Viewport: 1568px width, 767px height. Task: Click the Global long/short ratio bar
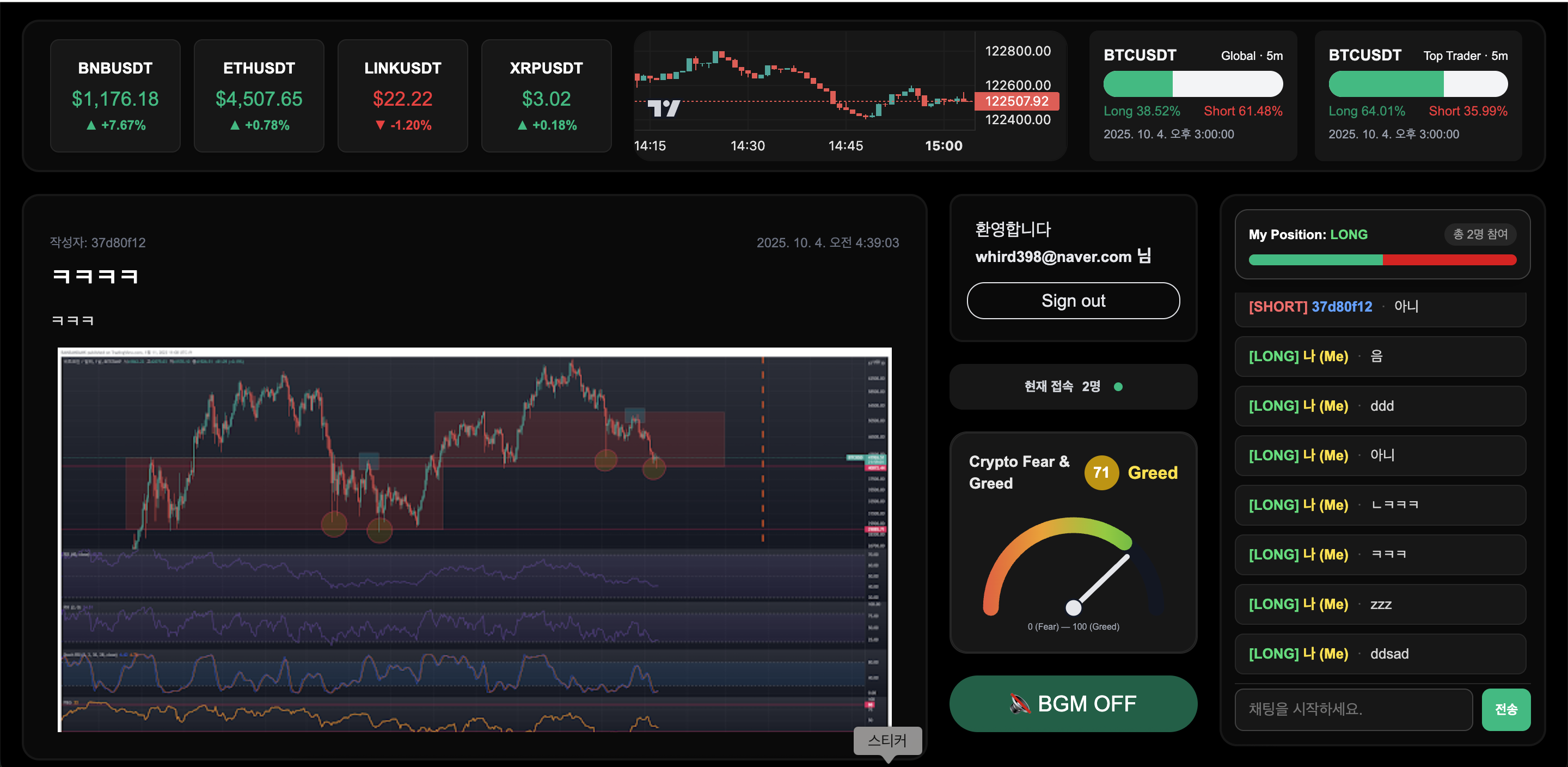tap(1192, 84)
